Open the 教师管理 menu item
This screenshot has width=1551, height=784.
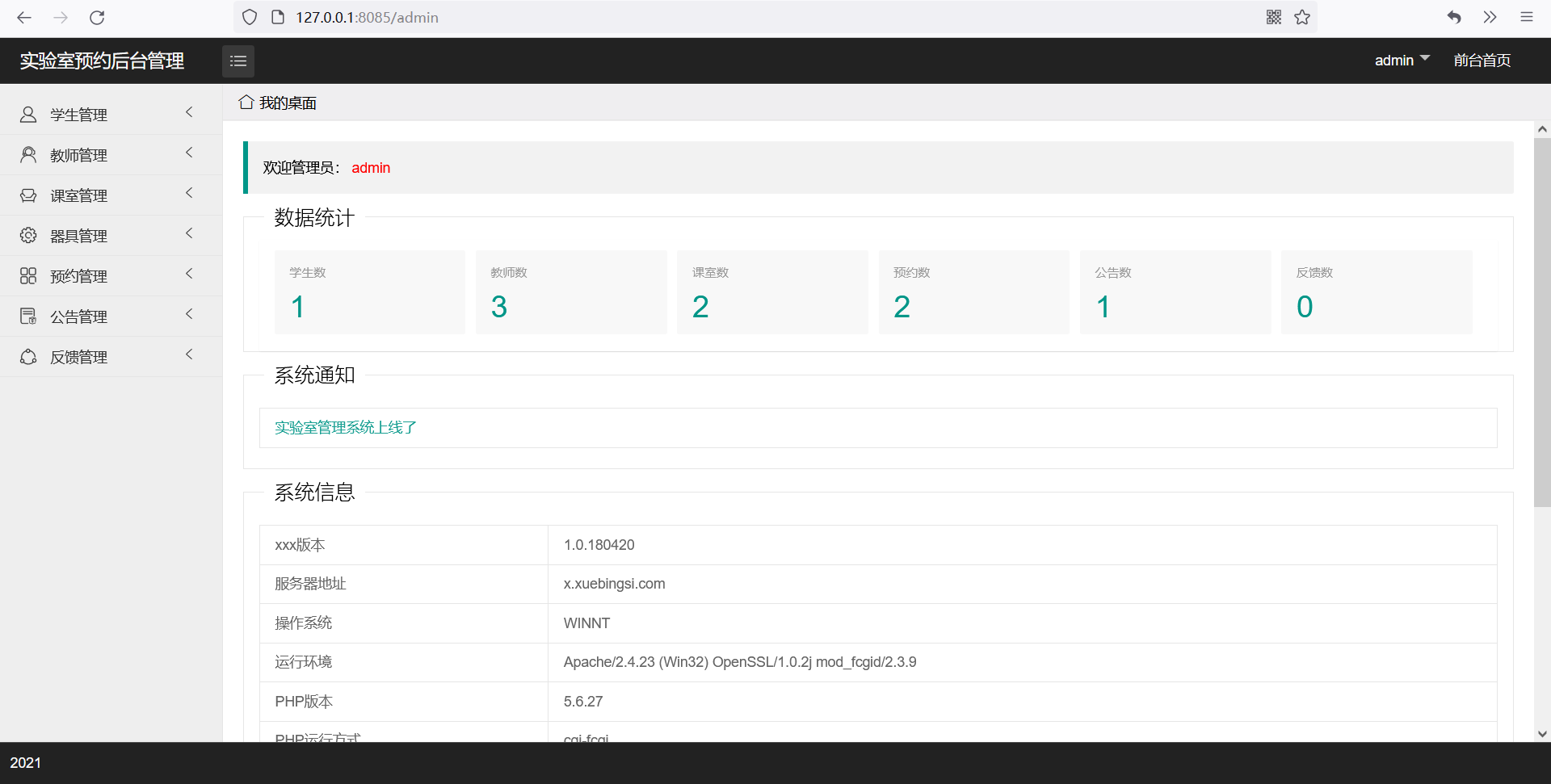click(111, 155)
